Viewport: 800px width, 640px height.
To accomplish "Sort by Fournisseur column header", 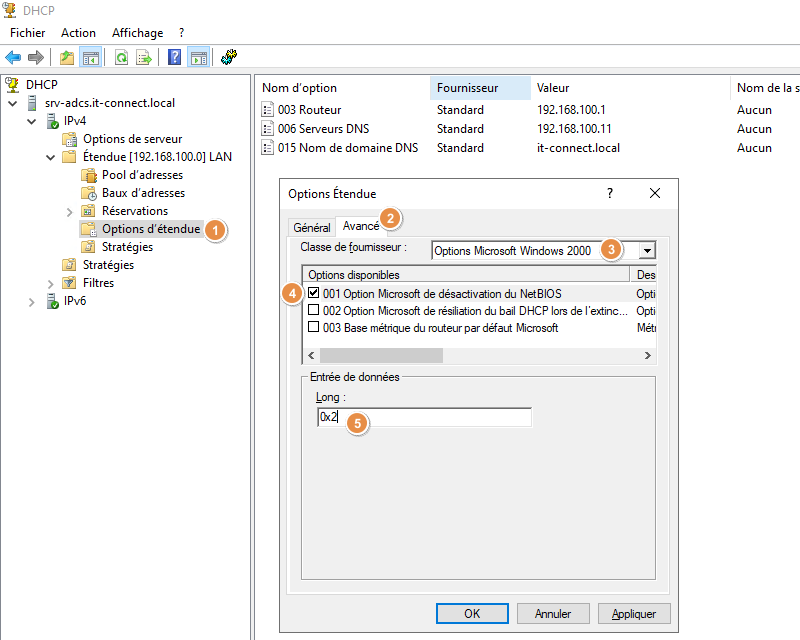I will point(480,88).
